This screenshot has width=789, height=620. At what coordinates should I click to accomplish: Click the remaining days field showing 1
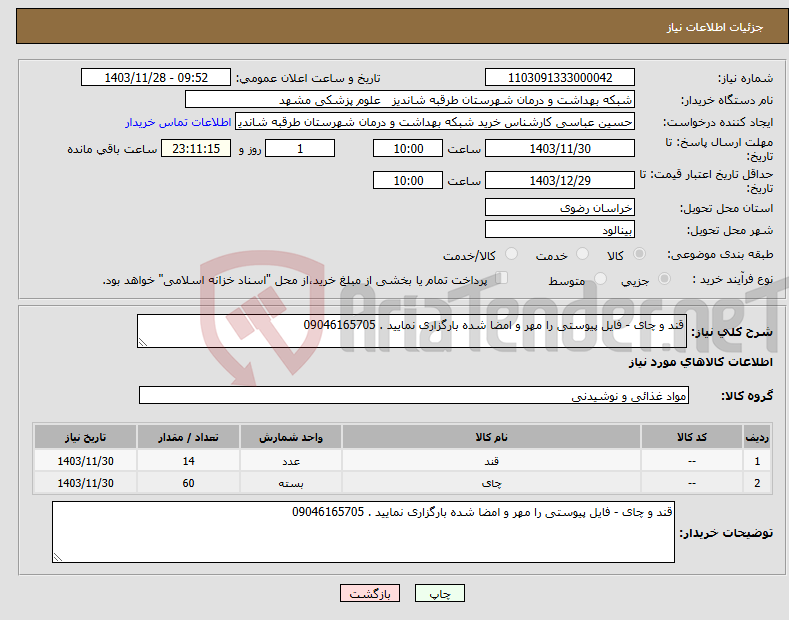click(300, 148)
